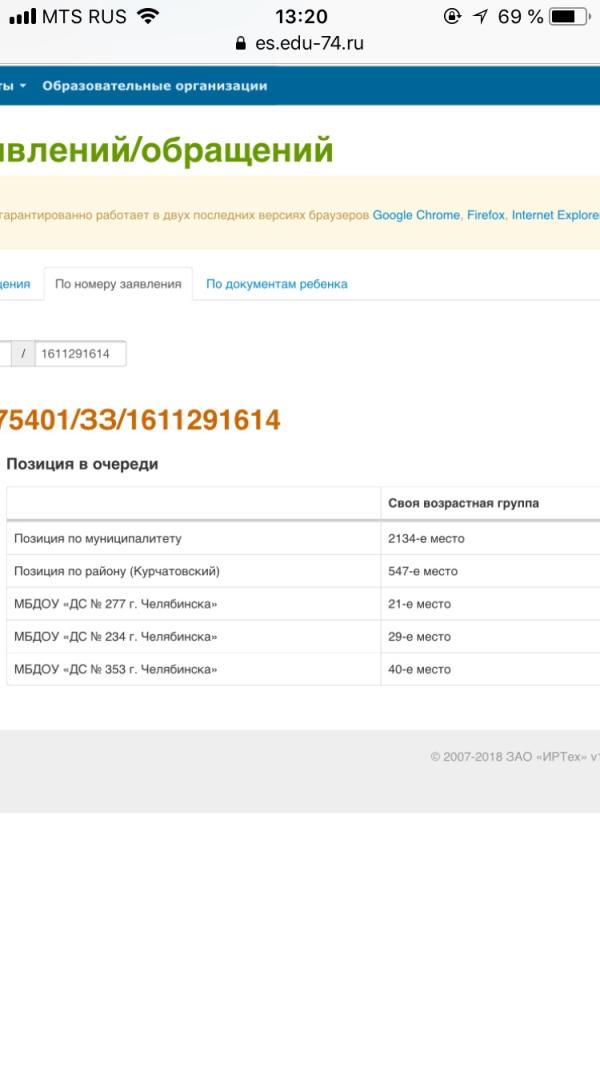Click the cut-off input field before the slash

point(5,354)
